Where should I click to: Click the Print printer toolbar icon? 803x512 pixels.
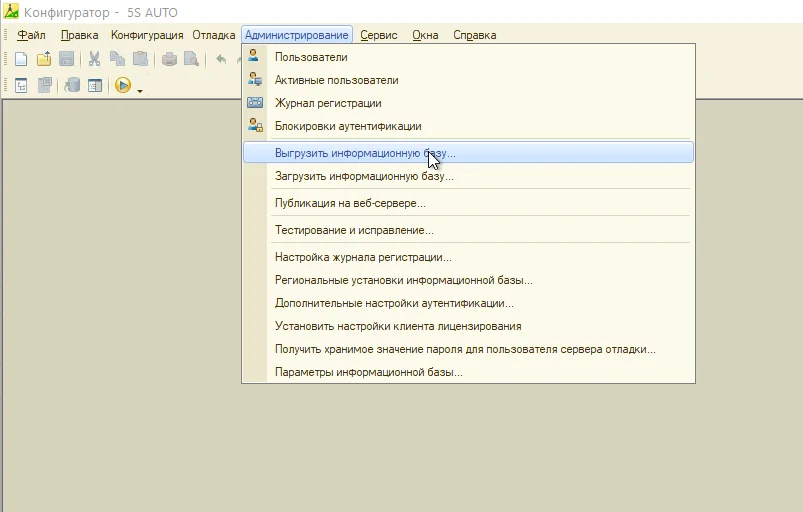pos(169,59)
